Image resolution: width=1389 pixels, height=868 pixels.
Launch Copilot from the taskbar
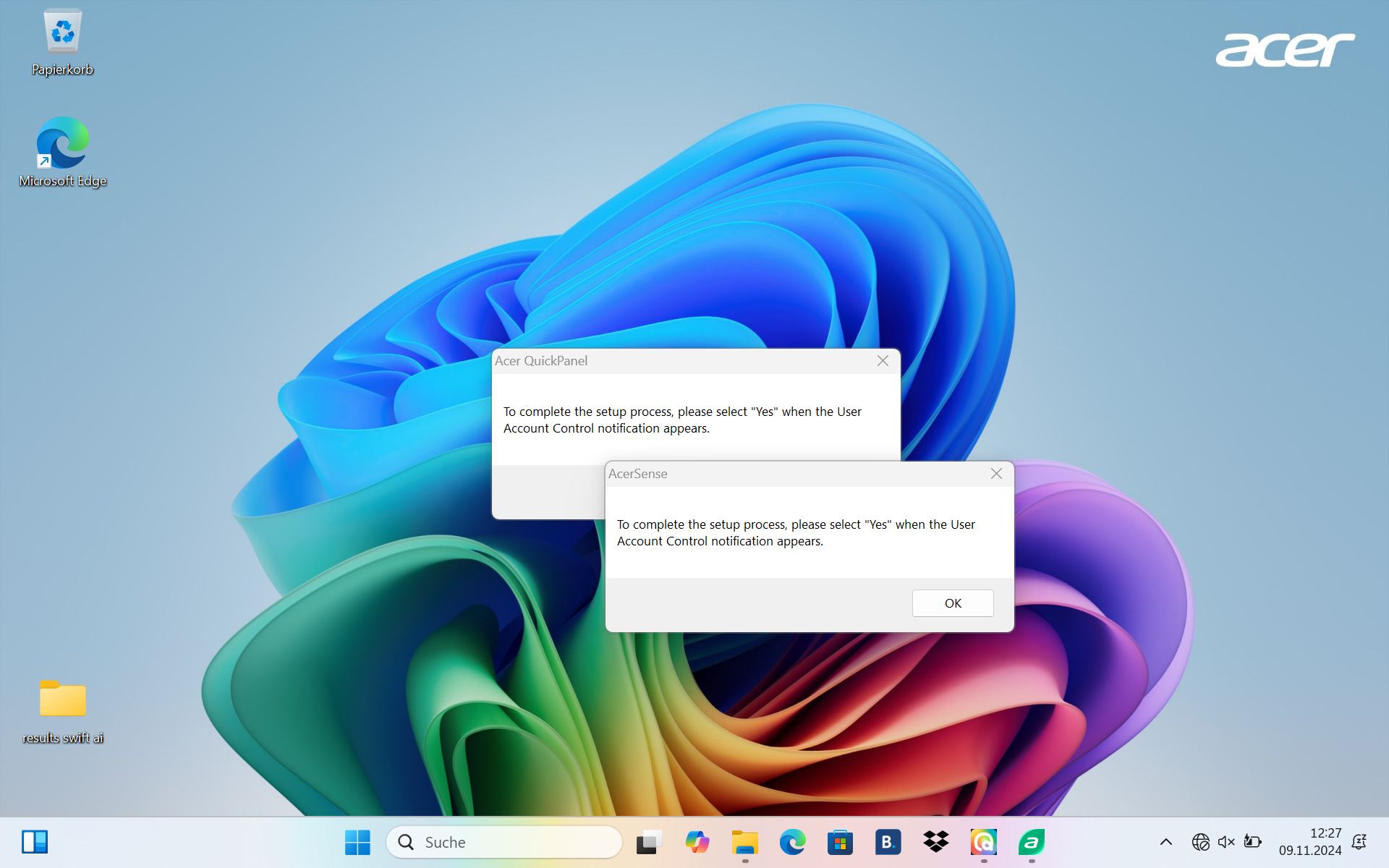click(x=697, y=842)
